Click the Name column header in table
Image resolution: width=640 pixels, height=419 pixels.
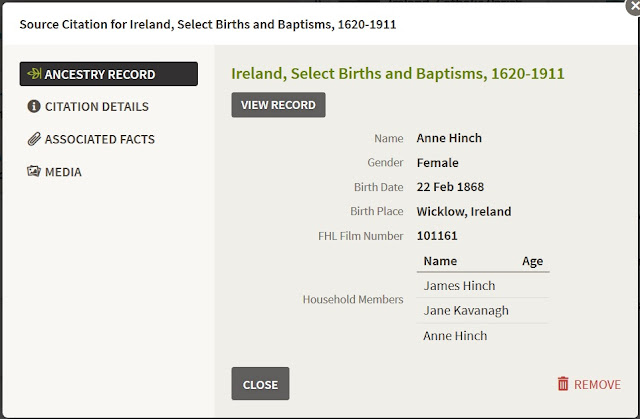[x=440, y=261]
